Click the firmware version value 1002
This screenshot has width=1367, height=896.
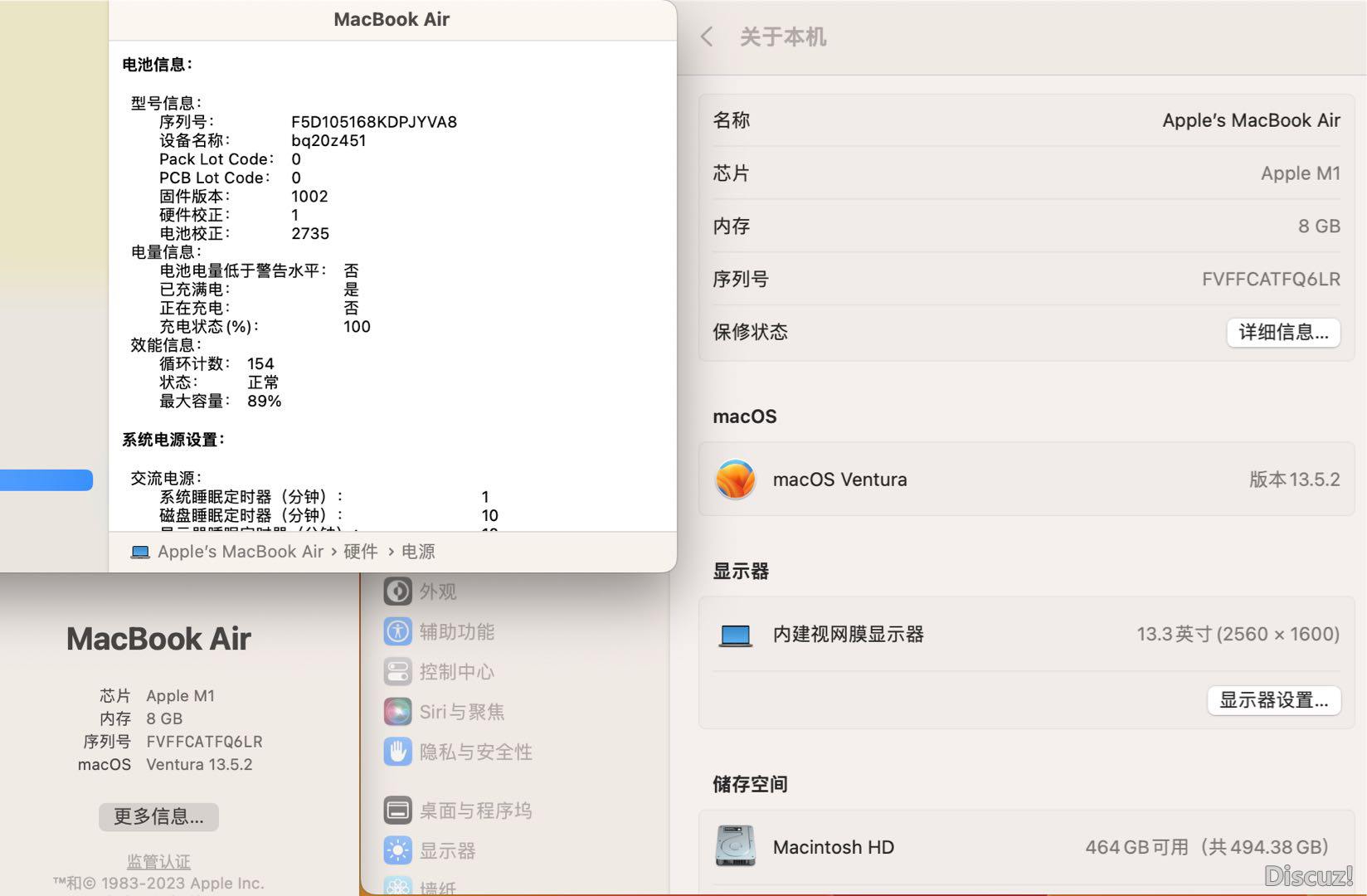(309, 197)
